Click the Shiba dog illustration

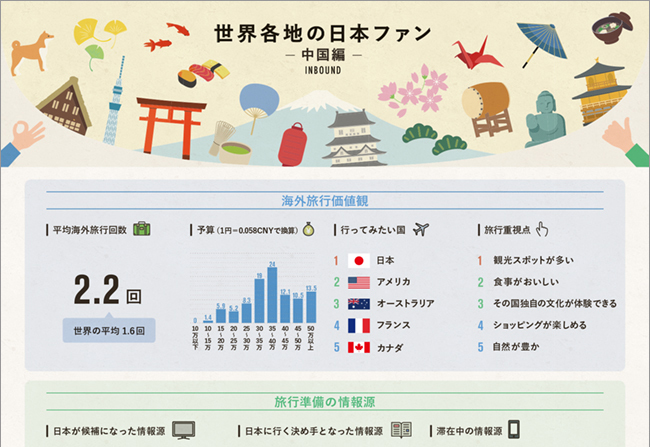point(32,53)
